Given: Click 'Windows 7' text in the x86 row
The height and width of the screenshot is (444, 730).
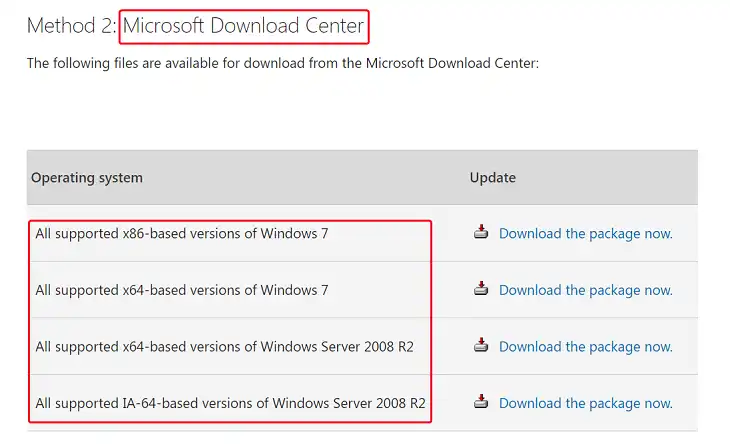Looking at the screenshot, I should 294,234.
